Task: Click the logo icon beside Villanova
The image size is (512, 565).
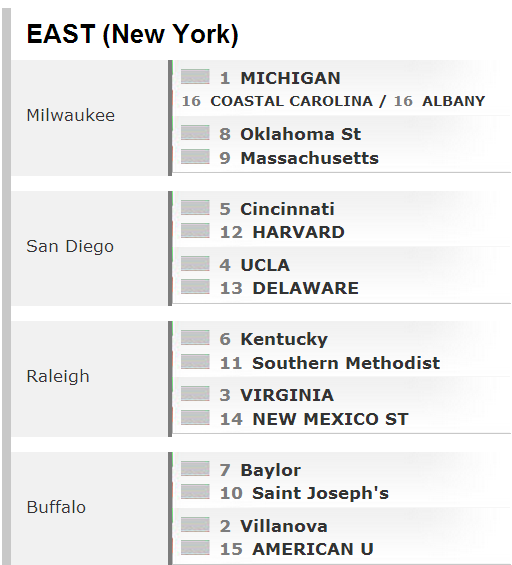Action: pos(195,525)
